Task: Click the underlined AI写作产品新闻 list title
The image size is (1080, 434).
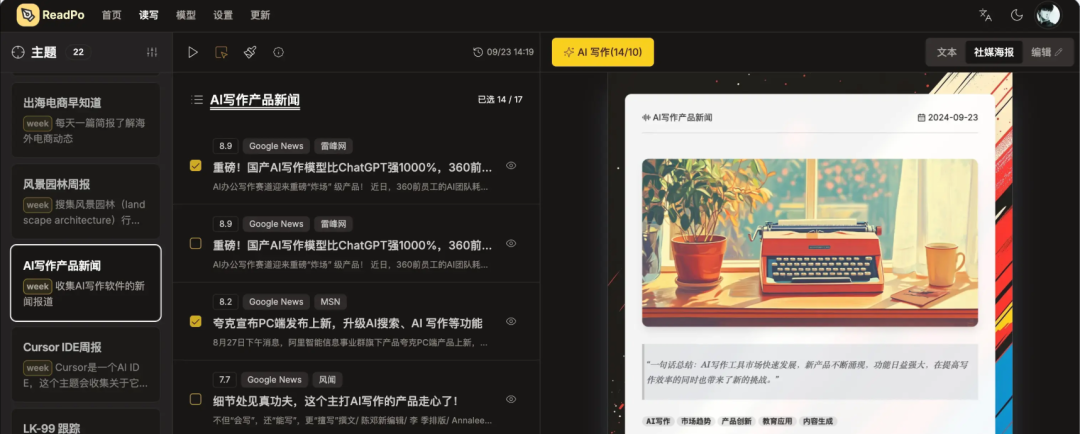Action: click(255, 100)
